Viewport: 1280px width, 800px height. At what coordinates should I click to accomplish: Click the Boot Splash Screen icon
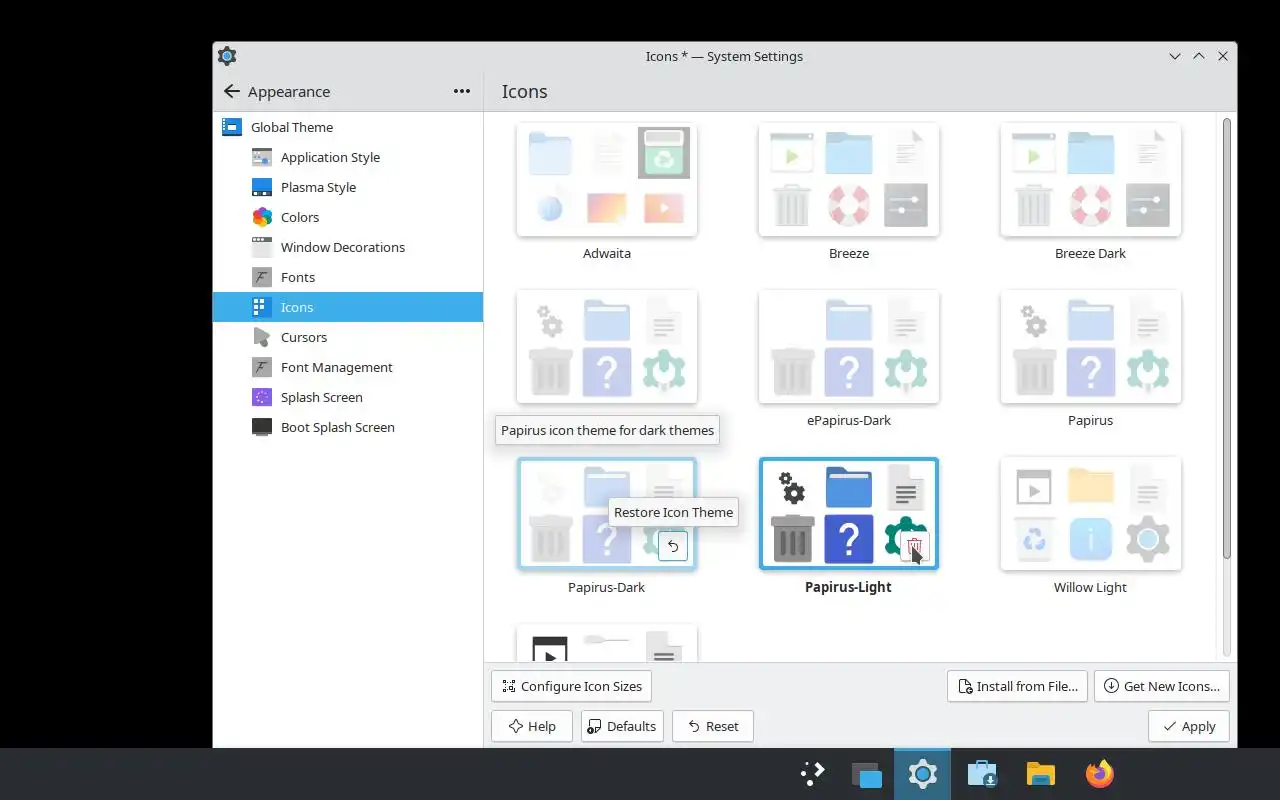click(x=262, y=427)
